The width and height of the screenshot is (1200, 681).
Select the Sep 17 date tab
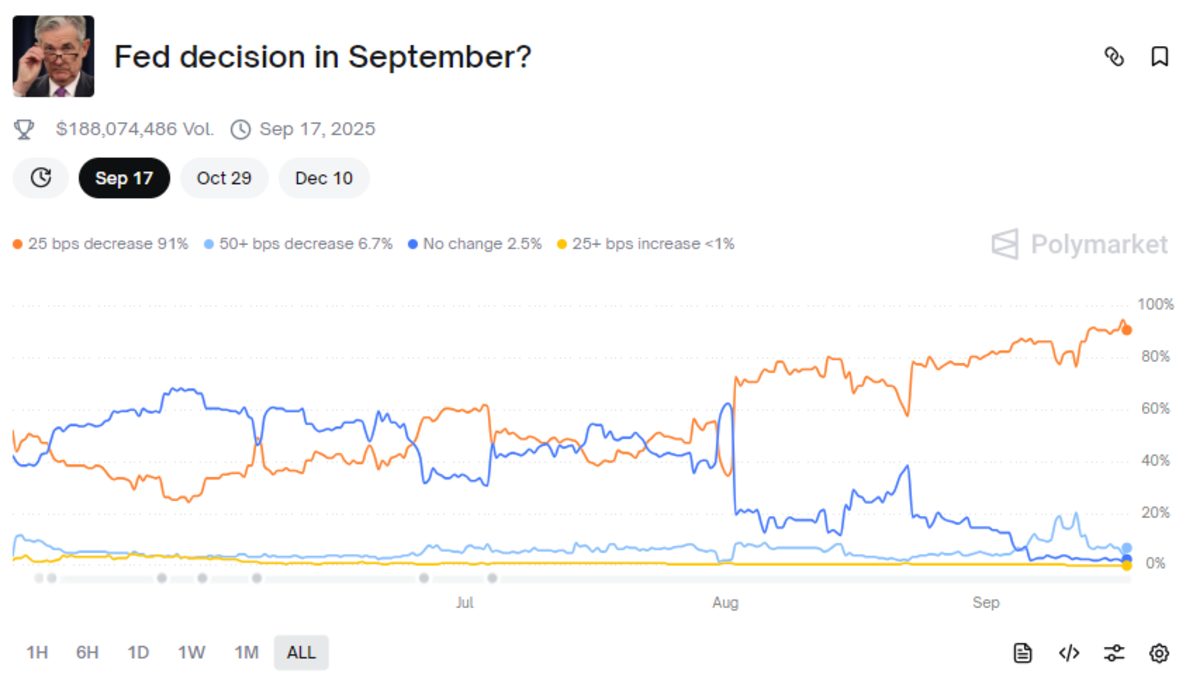click(x=124, y=178)
